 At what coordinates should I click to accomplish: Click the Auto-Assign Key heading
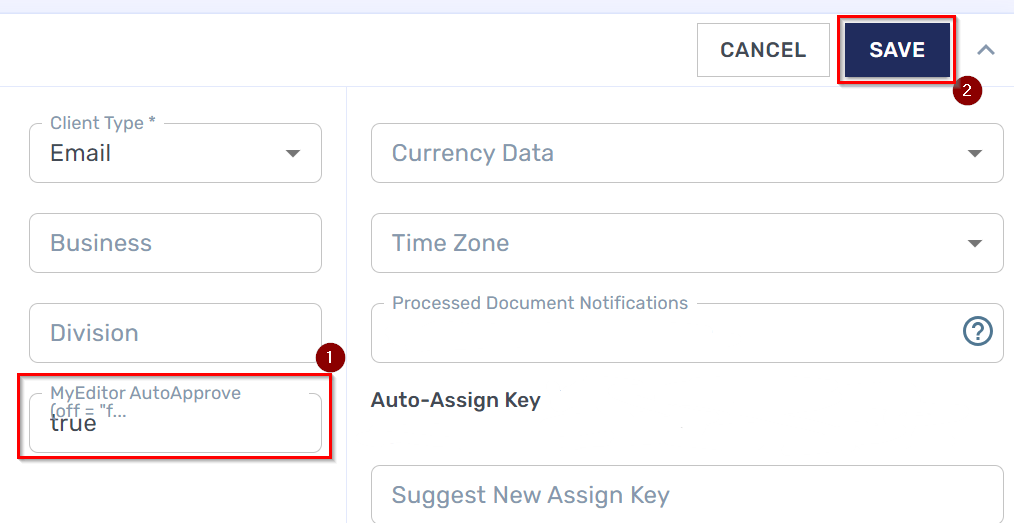[x=456, y=400]
